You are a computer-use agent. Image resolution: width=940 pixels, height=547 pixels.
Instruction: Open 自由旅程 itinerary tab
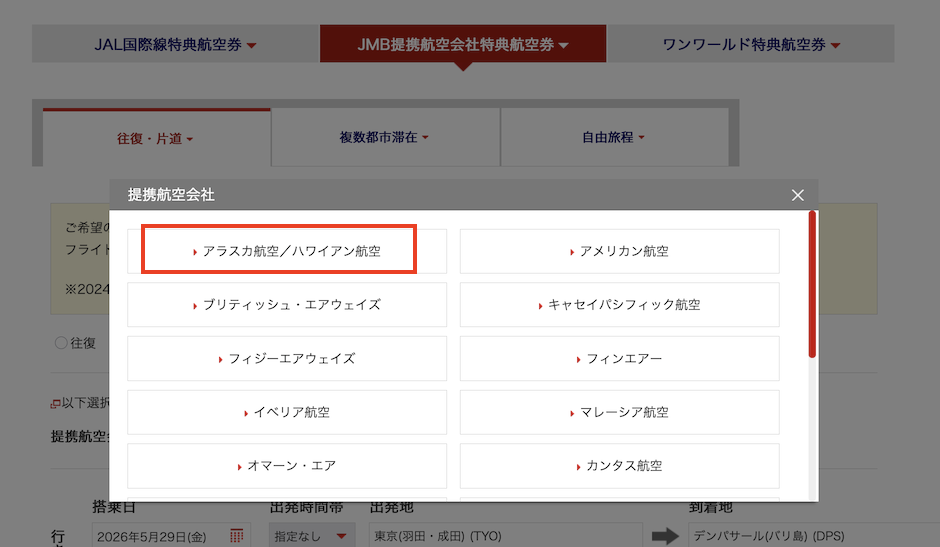click(x=614, y=137)
